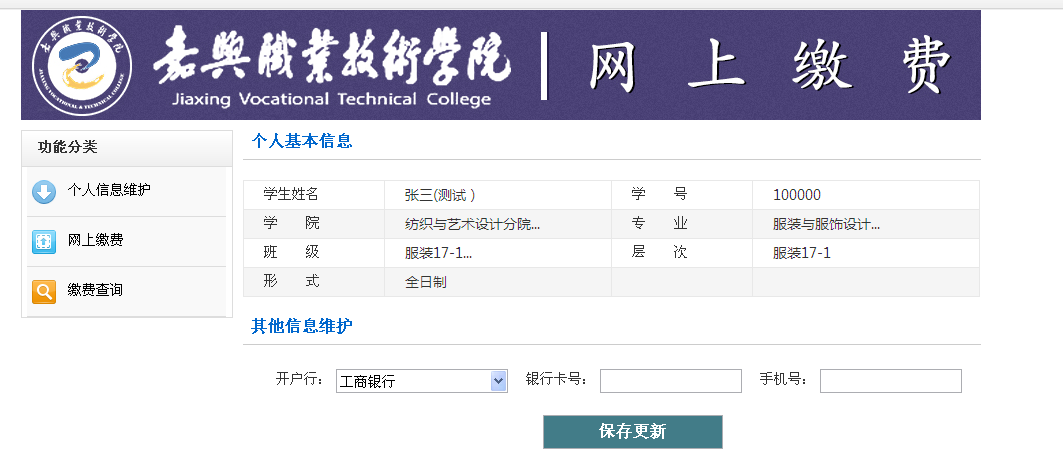Click the 其他信息维护 section heading

301,326
